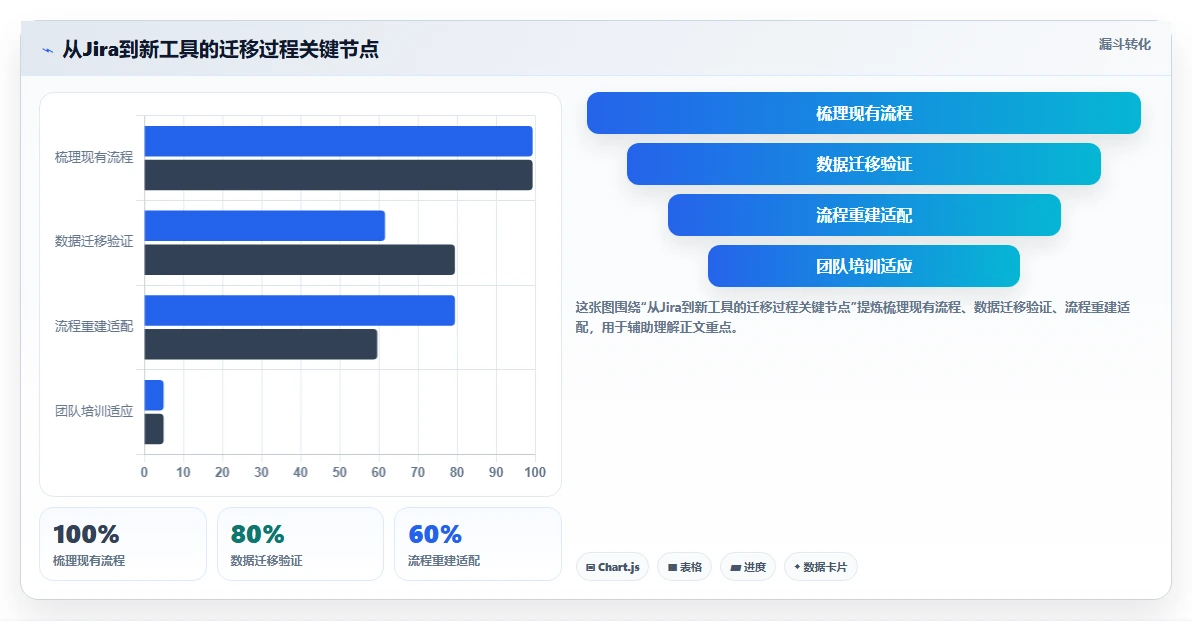Open the 80% 数据迁移验证 stat card
The image size is (1192, 621).
[300, 544]
